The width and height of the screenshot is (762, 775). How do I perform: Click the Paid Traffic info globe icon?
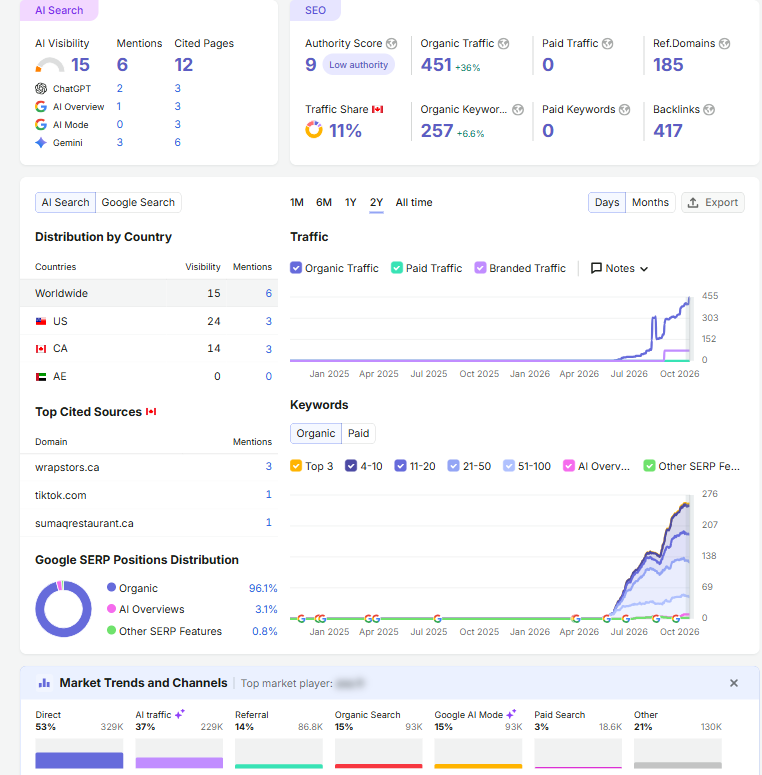[607, 43]
